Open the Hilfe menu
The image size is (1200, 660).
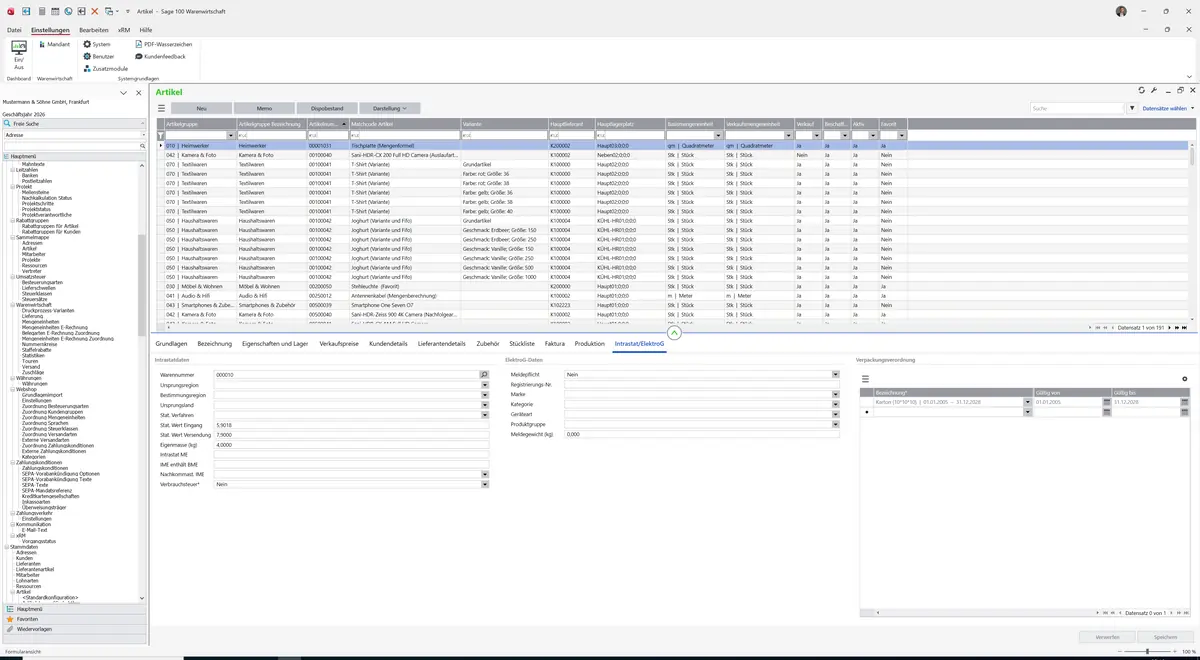(x=146, y=30)
